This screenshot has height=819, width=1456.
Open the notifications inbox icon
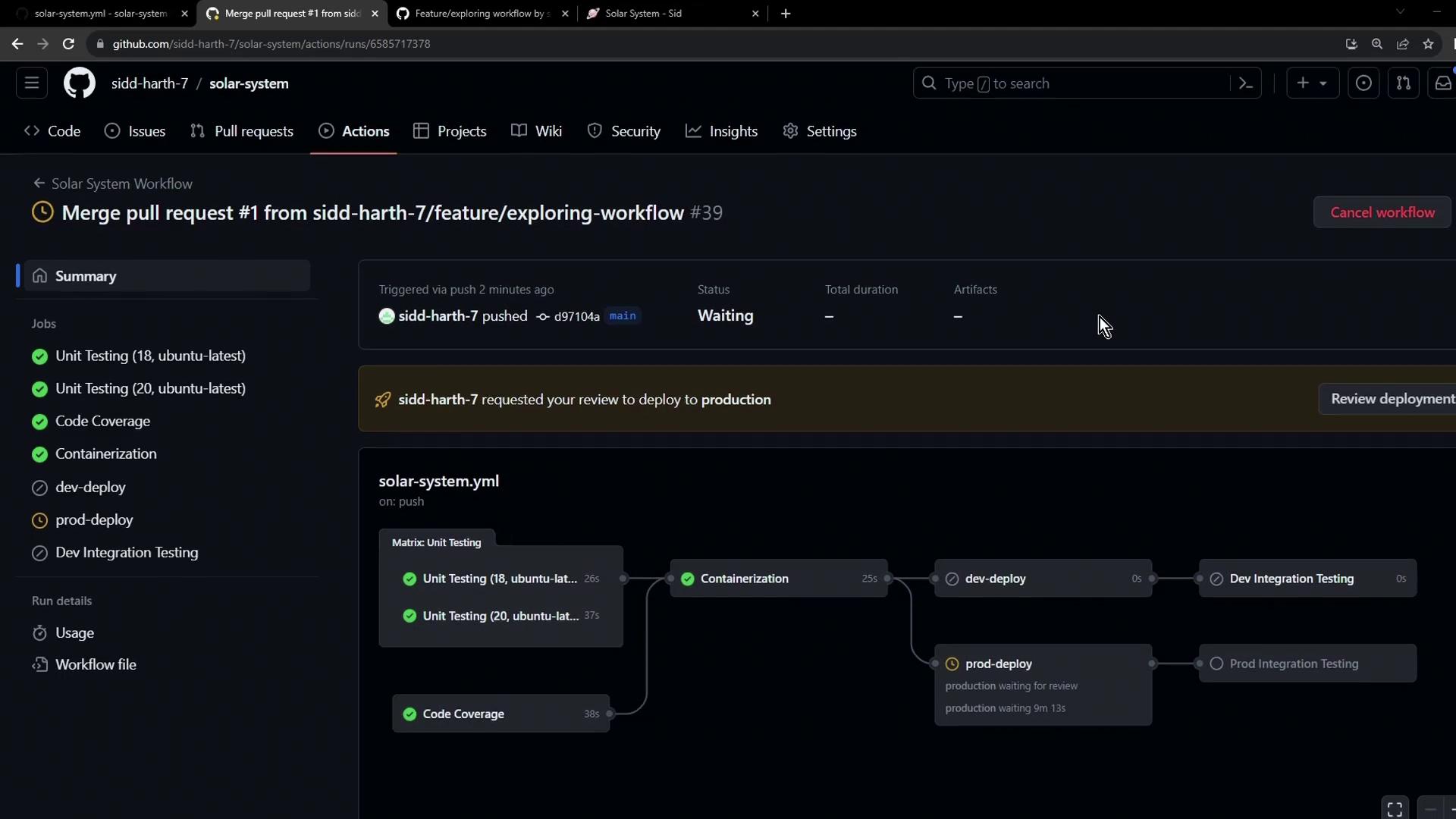[x=1442, y=83]
